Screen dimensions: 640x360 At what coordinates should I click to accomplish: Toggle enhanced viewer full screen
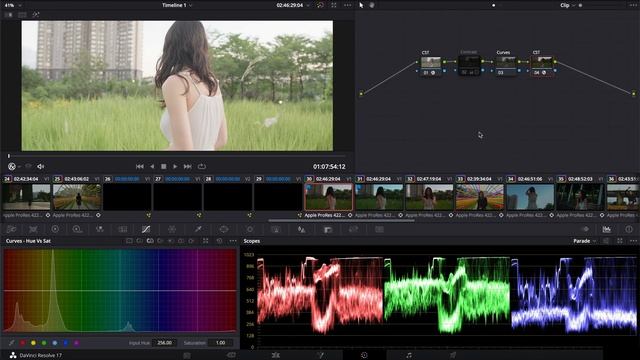pyautogui.click(x=334, y=5)
